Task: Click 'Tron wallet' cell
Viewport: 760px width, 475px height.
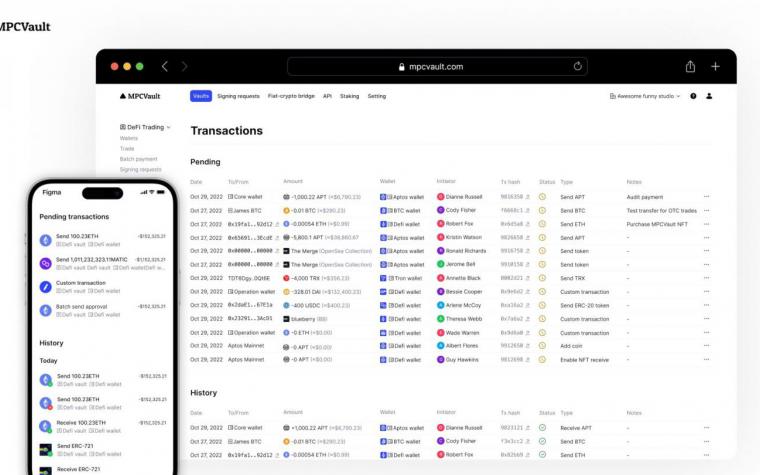Action: pos(408,278)
